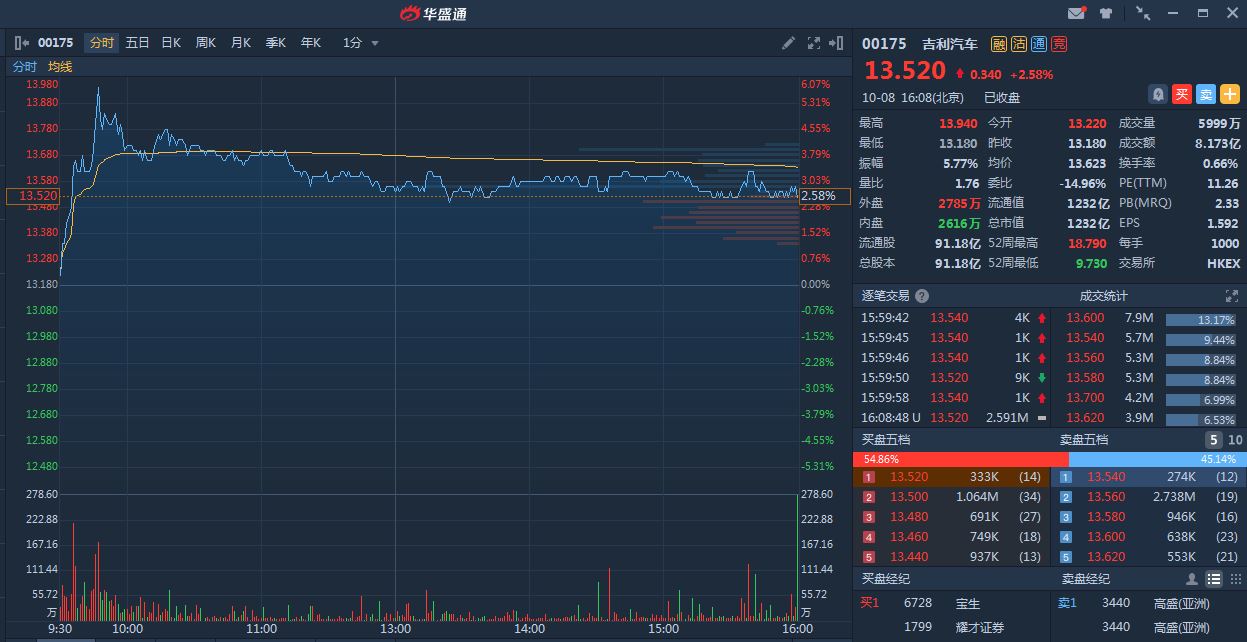
Task: Open the mail messages icon
Action: tap(1076, 13)
